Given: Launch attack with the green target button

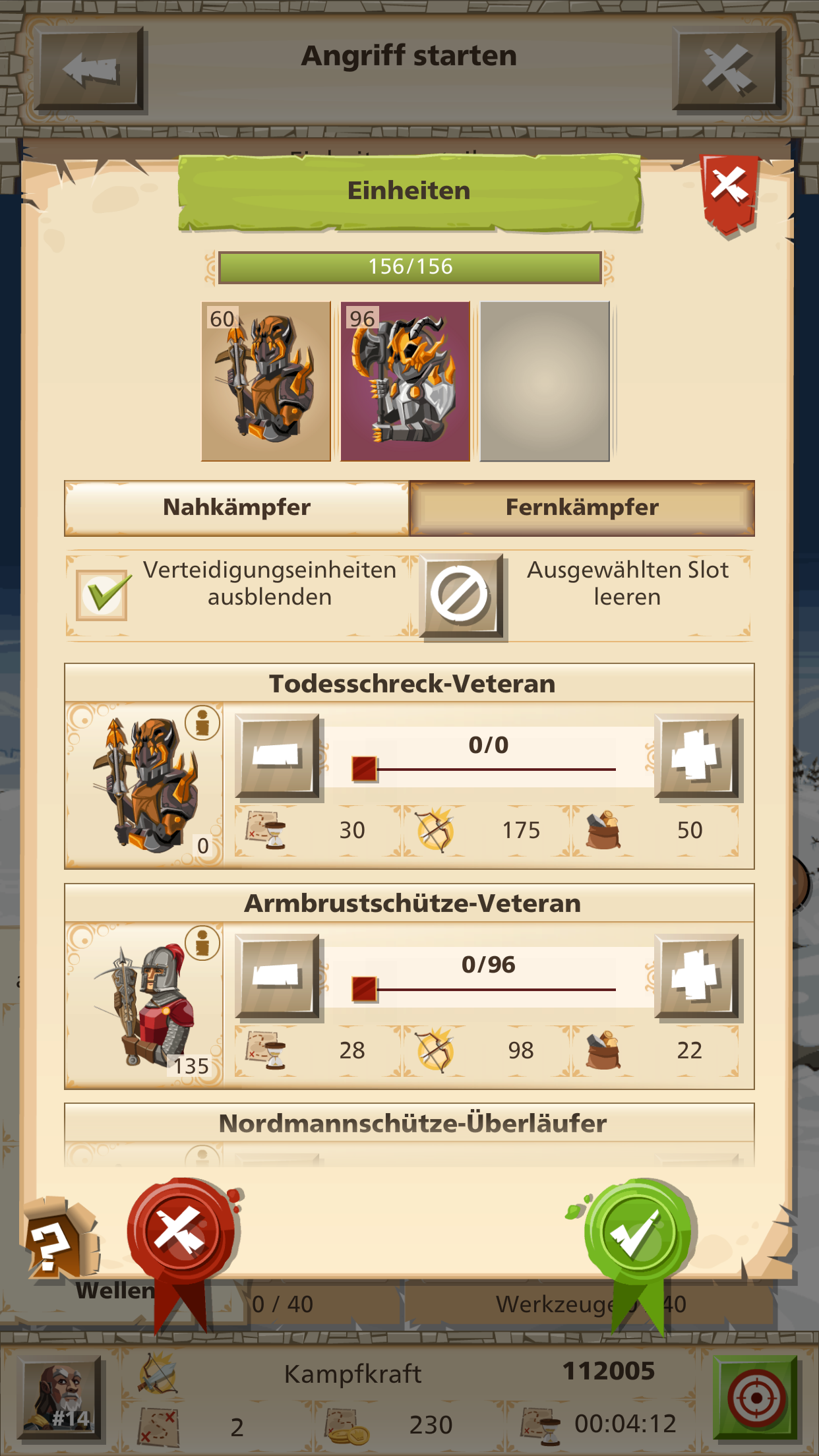Looking at the screenshot, I should coord(756,1397).
